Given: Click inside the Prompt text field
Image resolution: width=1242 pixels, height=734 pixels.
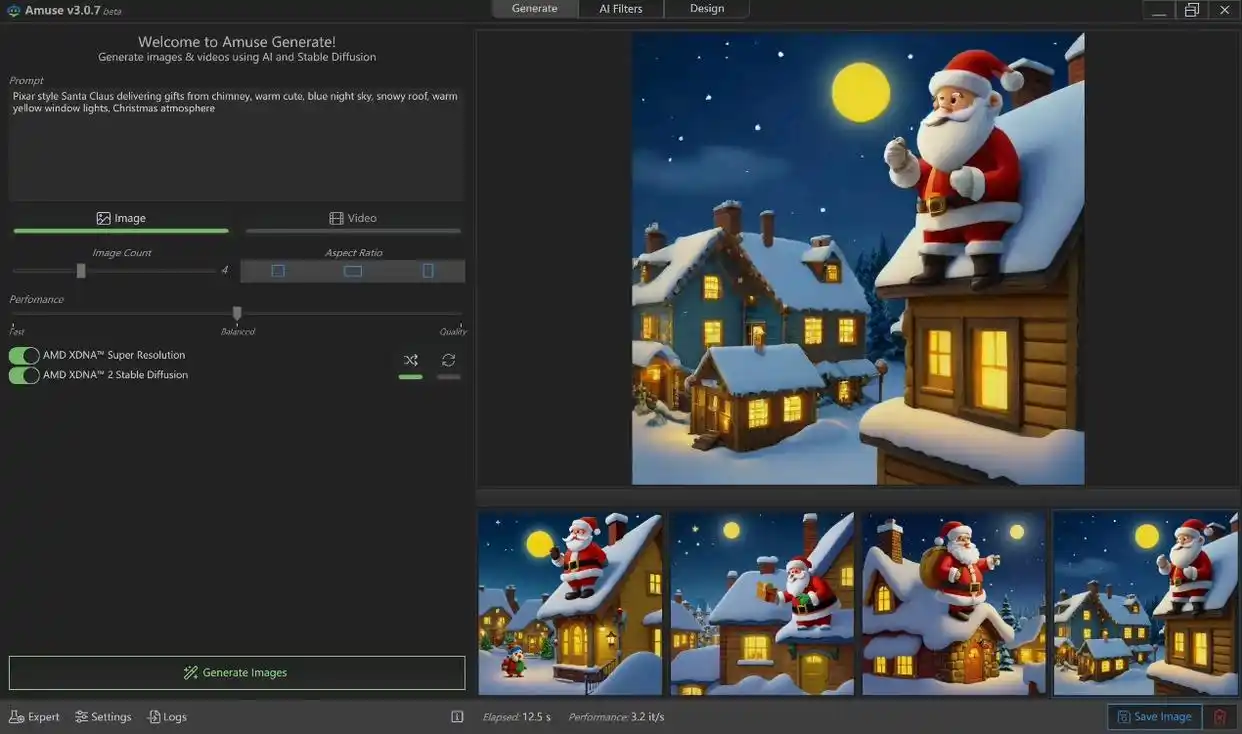Looking at the screenshot, I should [x=236, y=150].
